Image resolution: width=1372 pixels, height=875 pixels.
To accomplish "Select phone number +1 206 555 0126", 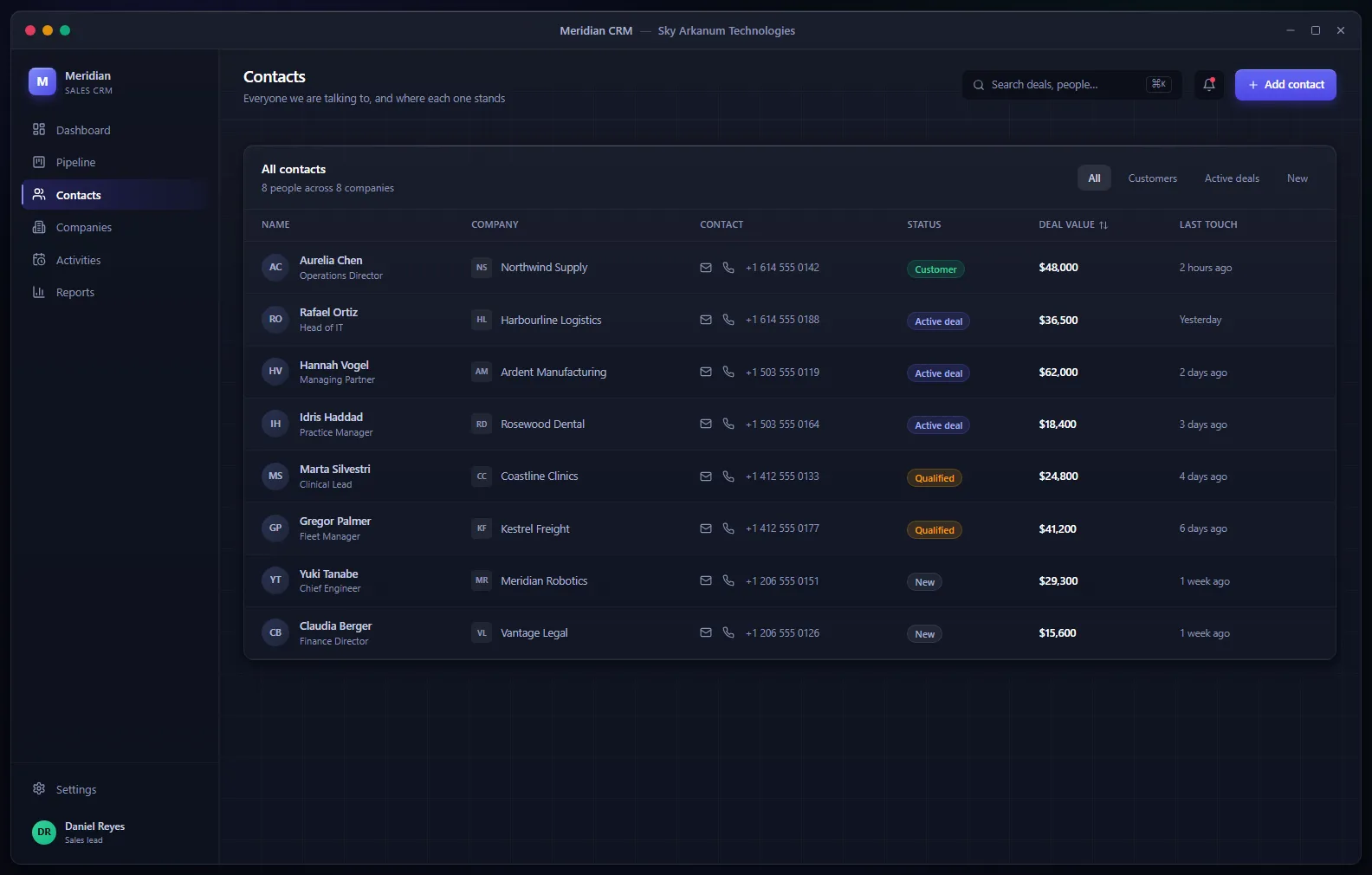I will tap(782, 633).
